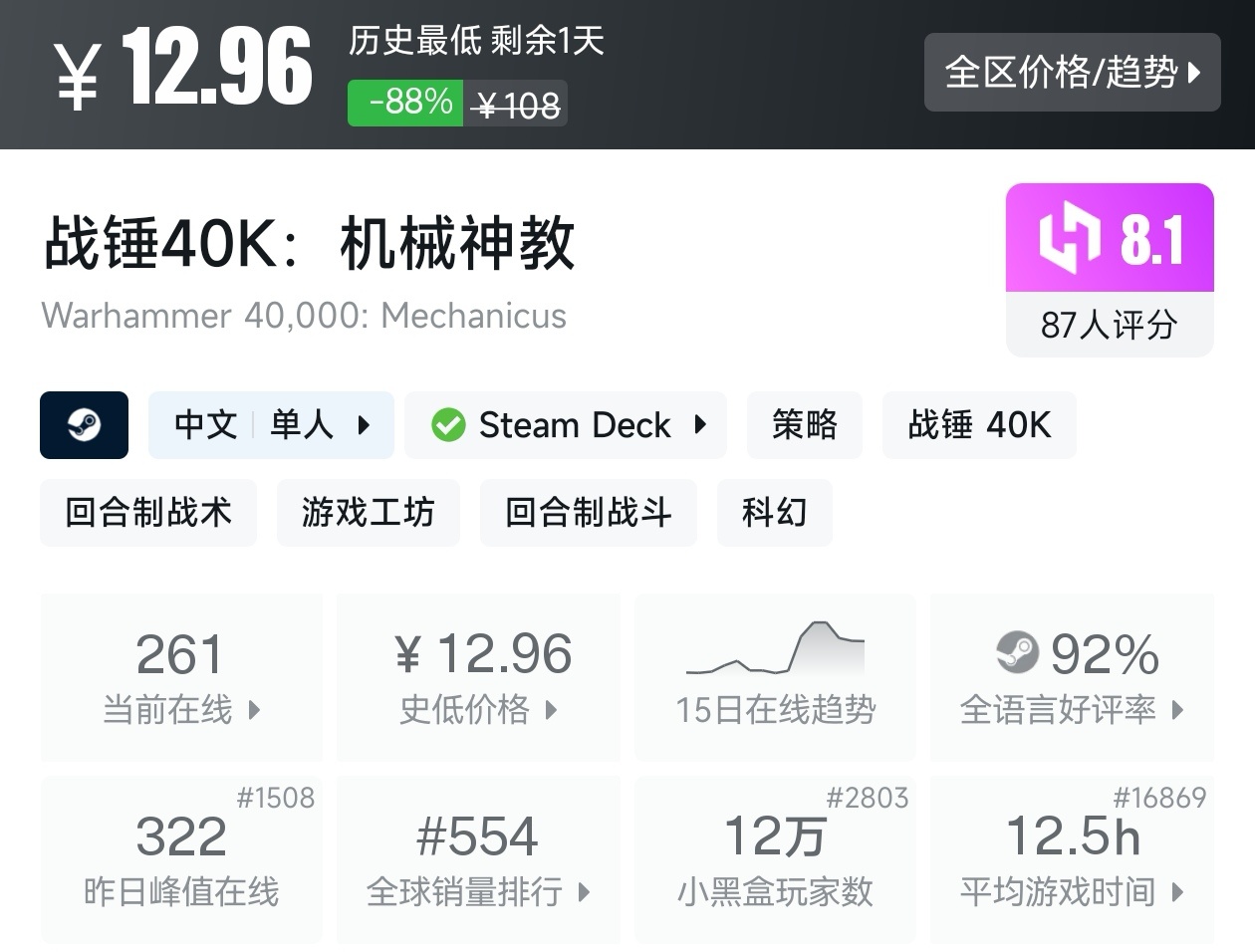Click the game title 战锤40K：机械神教

(310, 244)
